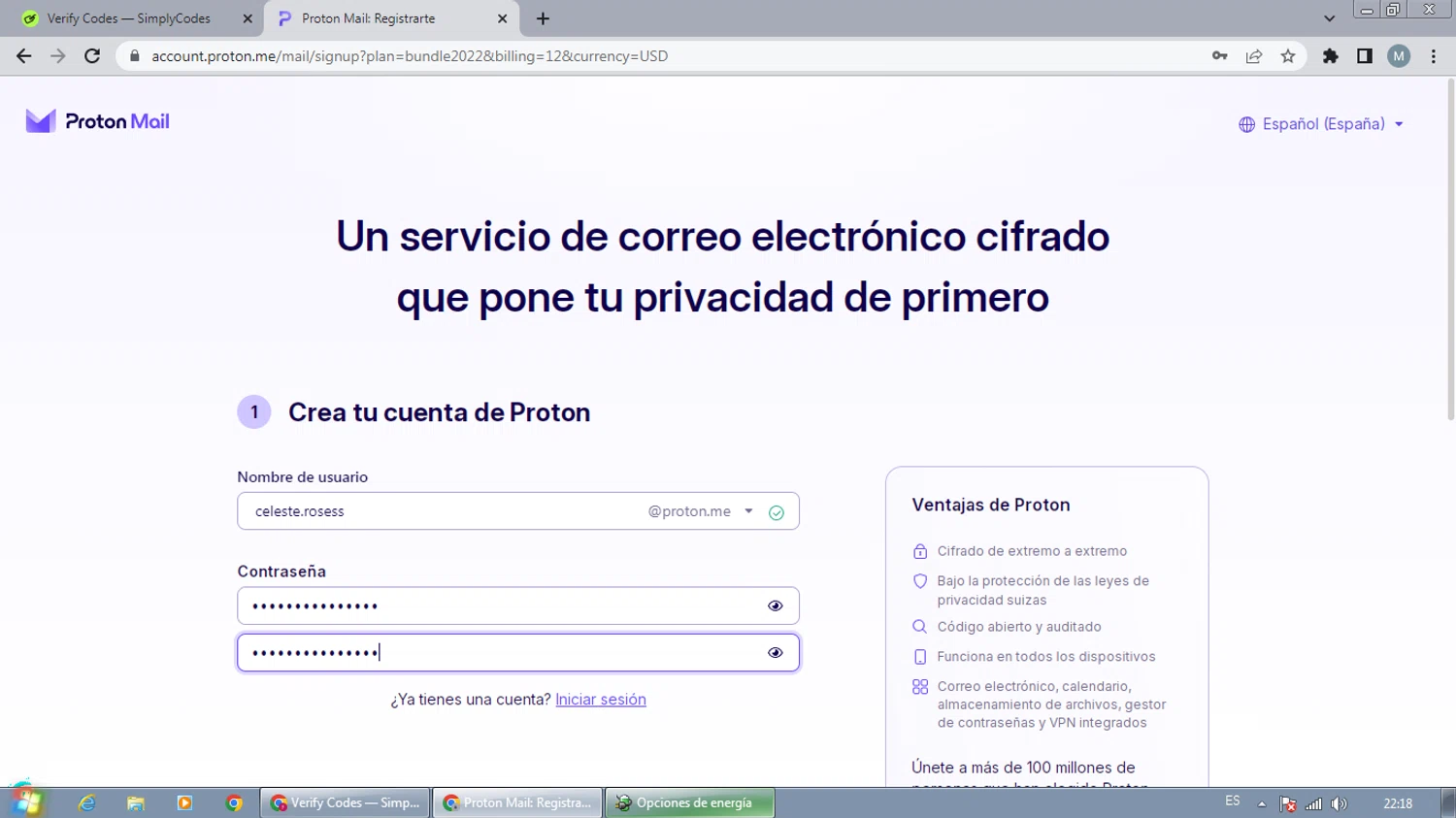Show the first password field text
The height and width of the screenshot is (818, 1456).
[775, 605]
